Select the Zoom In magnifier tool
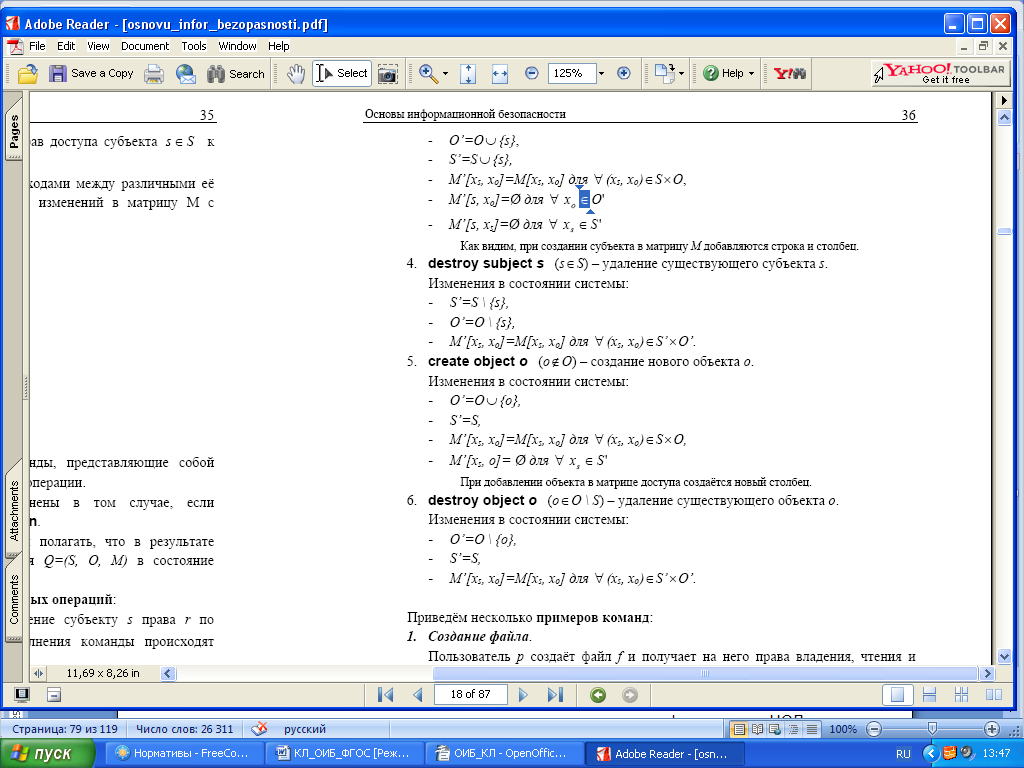 pos(428,74)
